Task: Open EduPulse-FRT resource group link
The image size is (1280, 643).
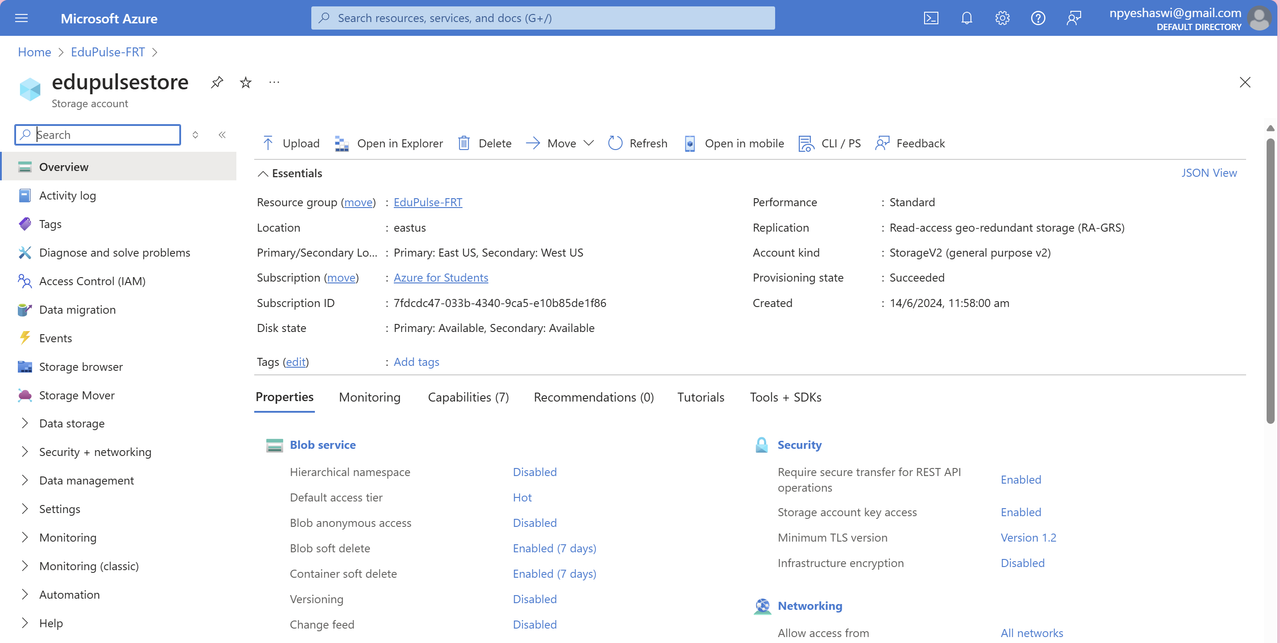Action: (428, 202)
